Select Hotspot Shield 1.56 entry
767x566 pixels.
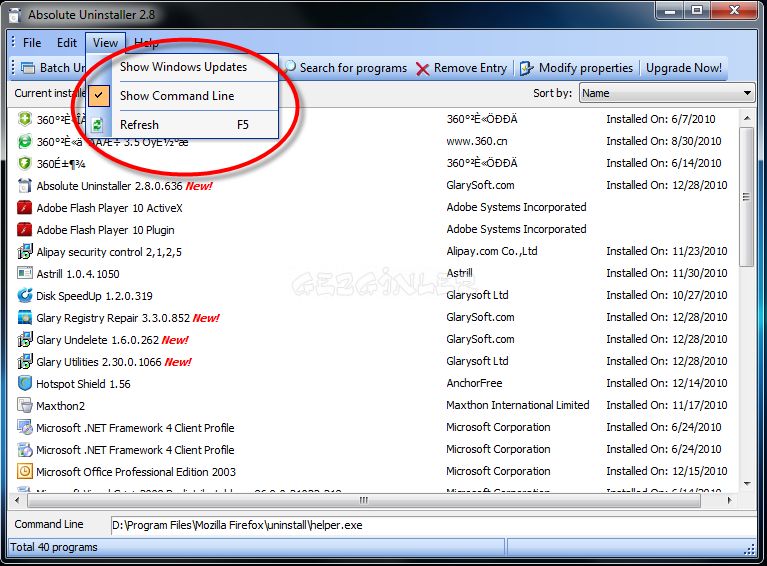83,384
